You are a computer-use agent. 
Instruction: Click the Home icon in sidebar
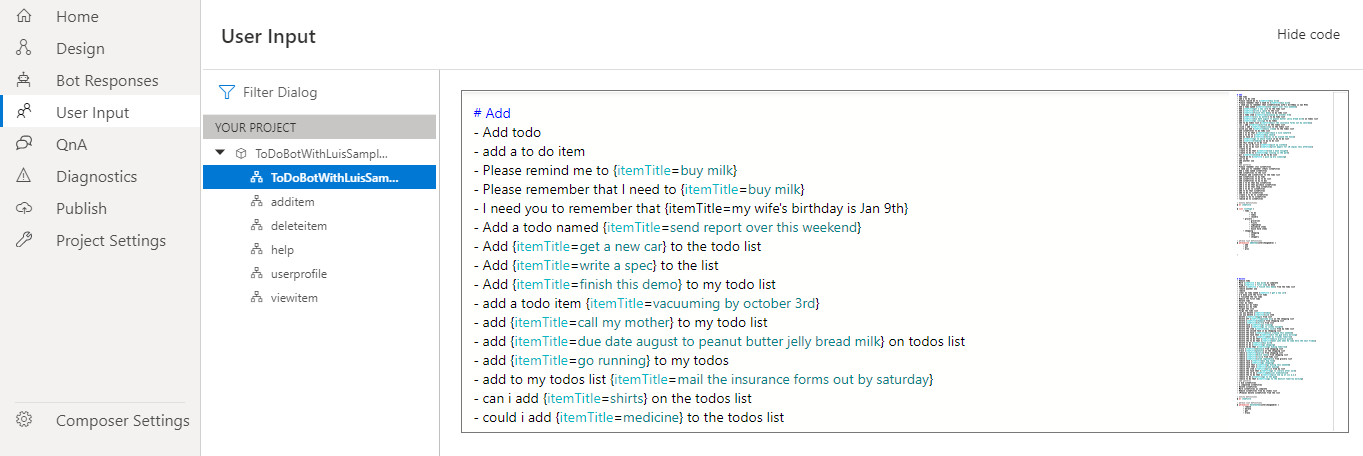click(25, 16)
